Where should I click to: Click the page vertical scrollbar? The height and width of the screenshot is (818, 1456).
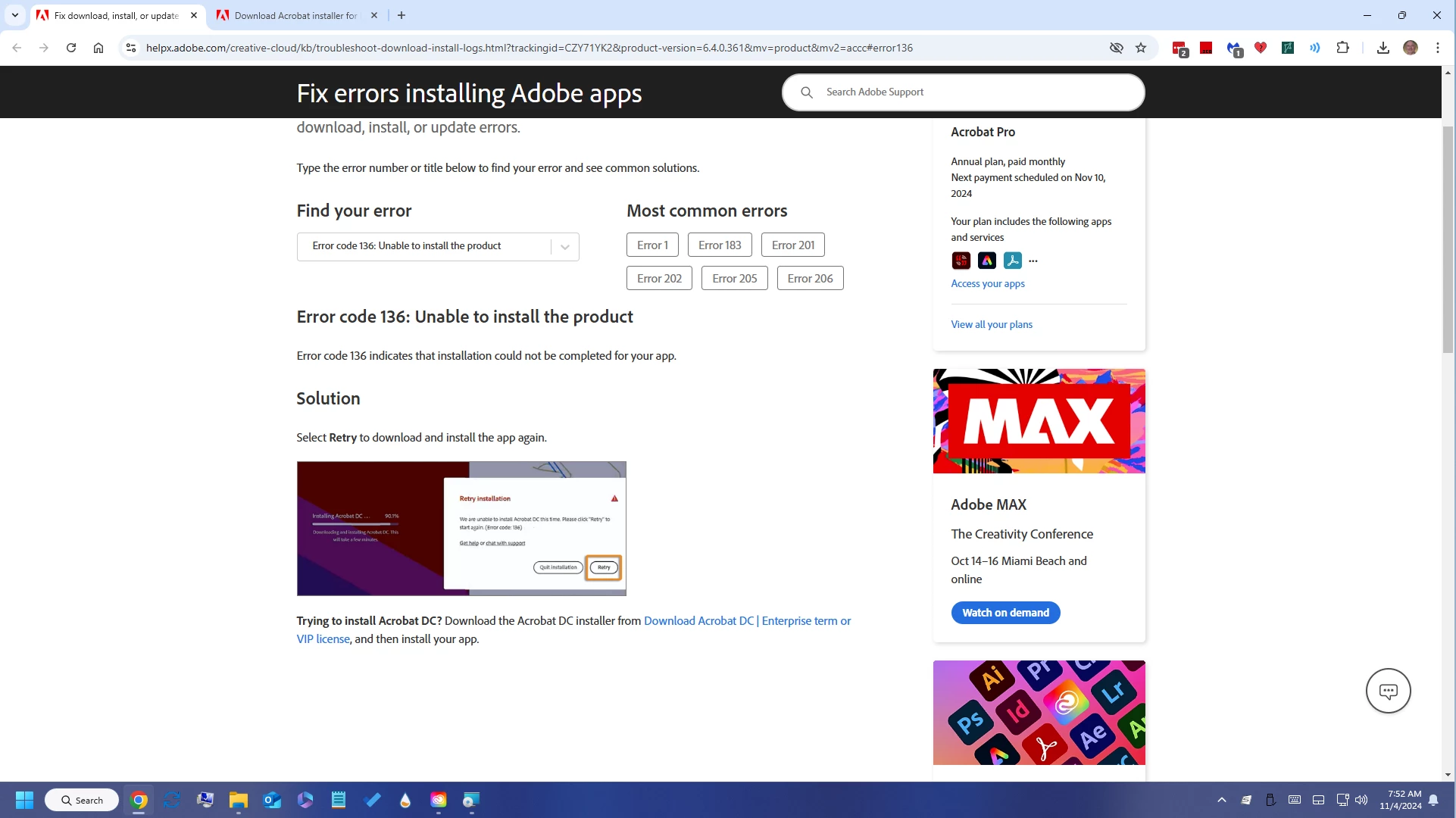1448,239
